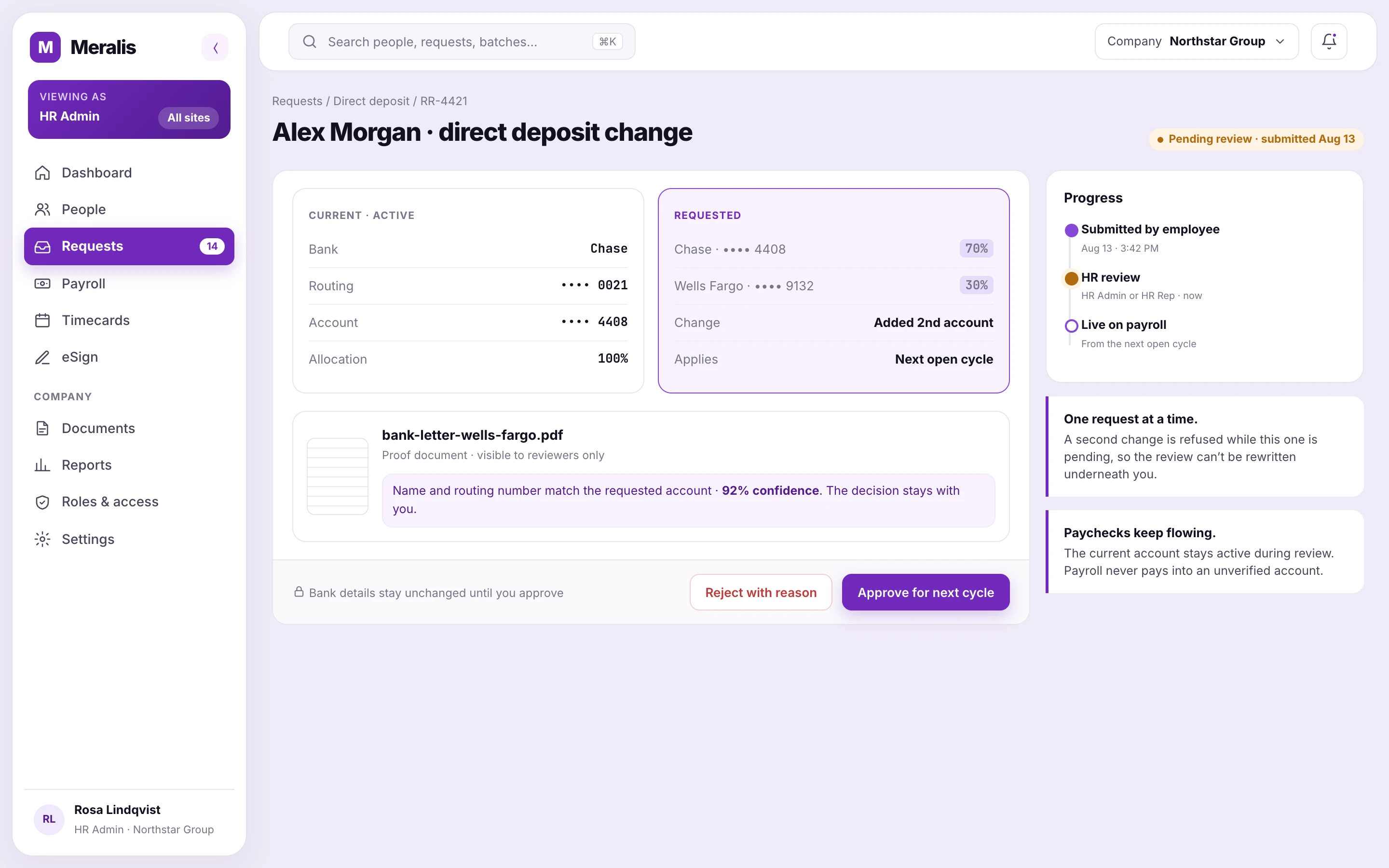
Task: Click the search magnifier icon
Action: [309, 41]
